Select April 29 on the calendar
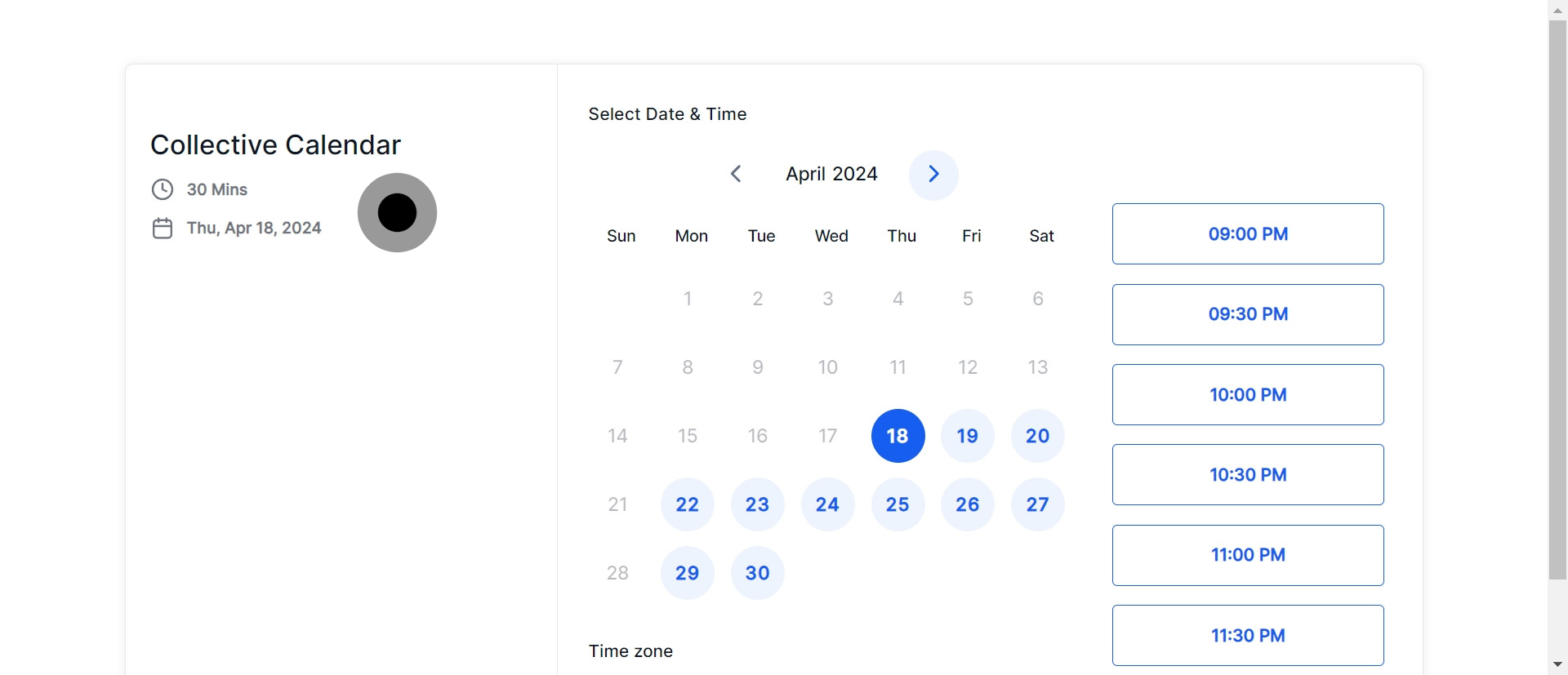This screenshot has height=675, width=1568. point(688,573)
